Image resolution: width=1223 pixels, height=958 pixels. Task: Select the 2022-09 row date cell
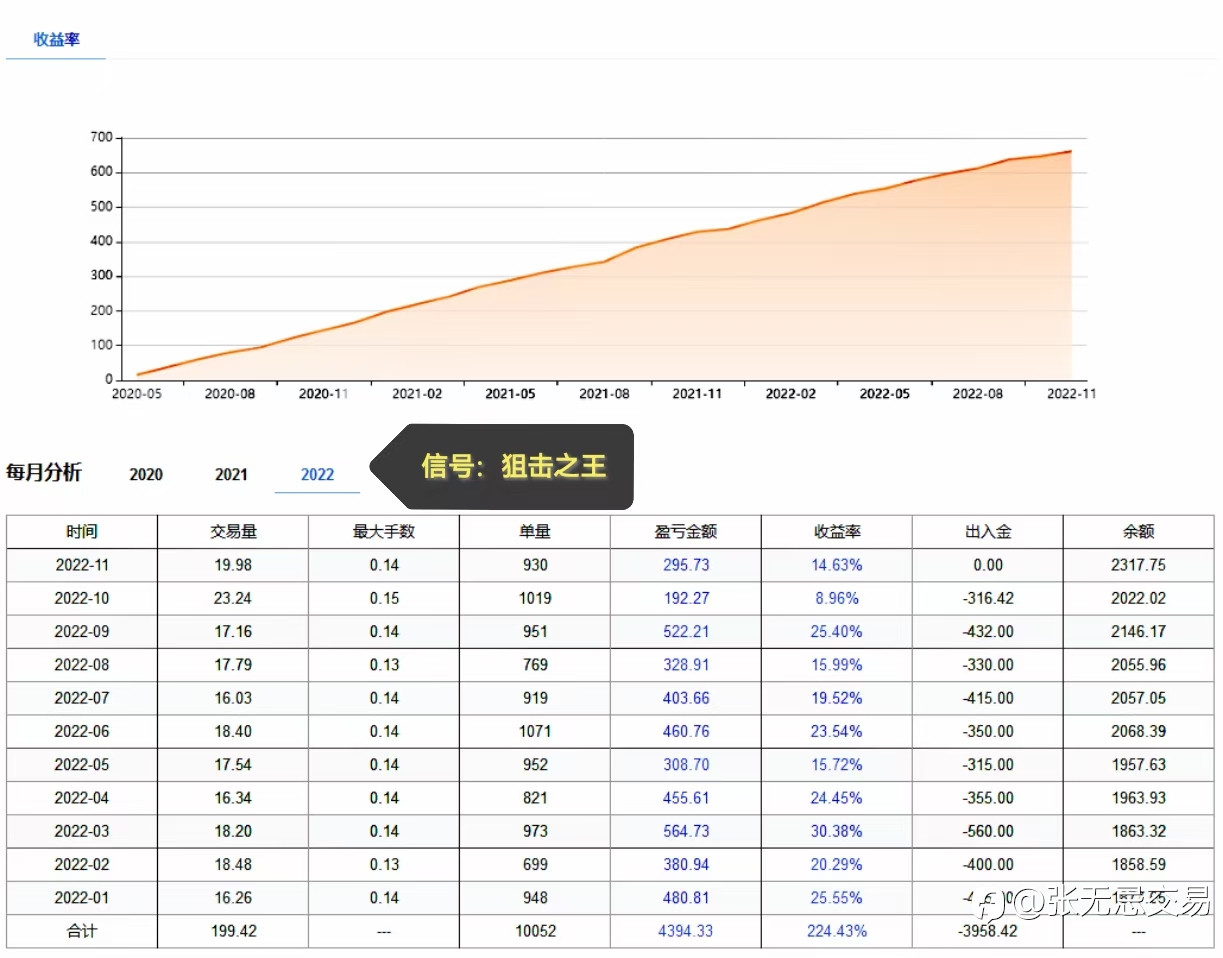click(82, 632)
